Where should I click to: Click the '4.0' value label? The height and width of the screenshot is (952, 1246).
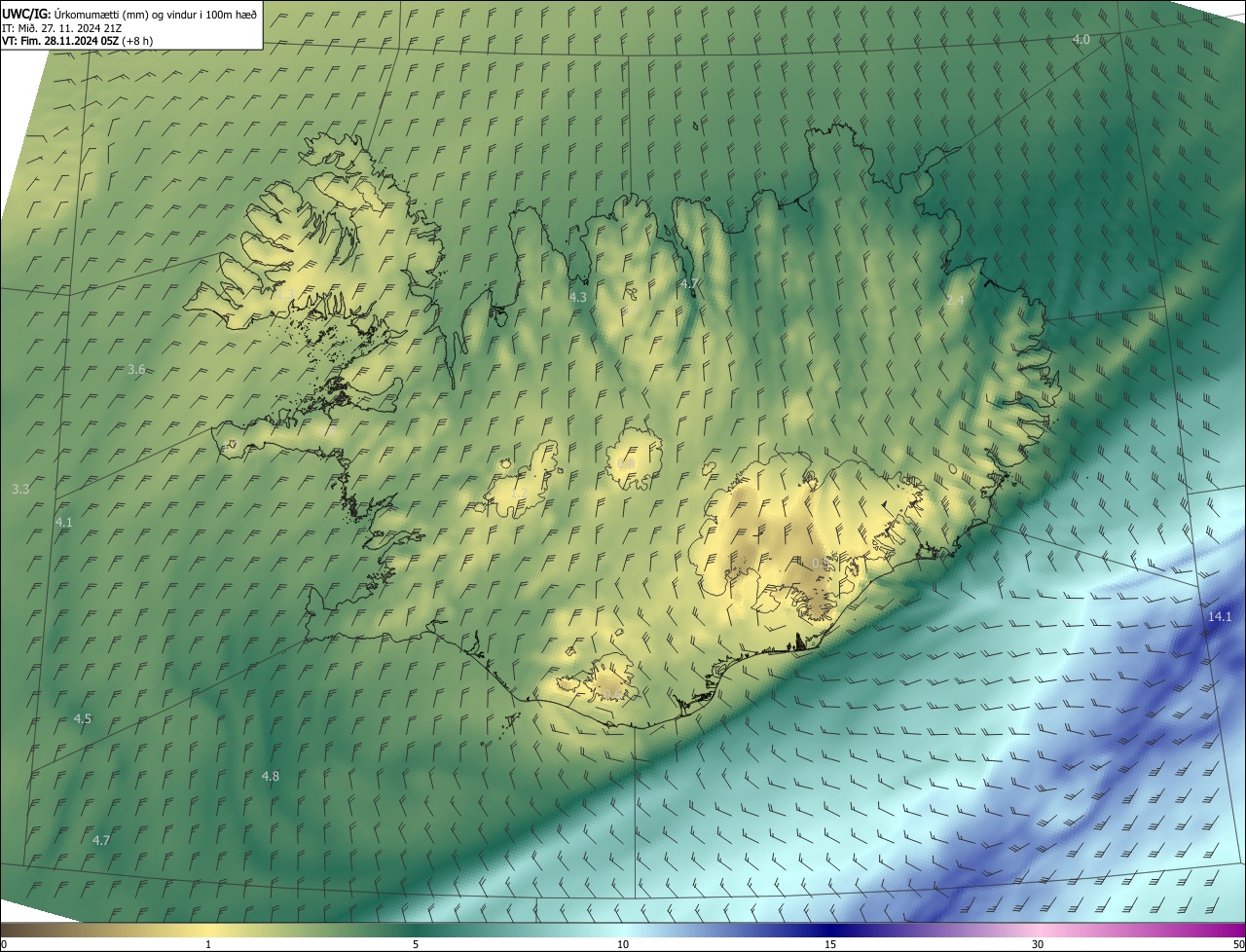(1081, 40)
